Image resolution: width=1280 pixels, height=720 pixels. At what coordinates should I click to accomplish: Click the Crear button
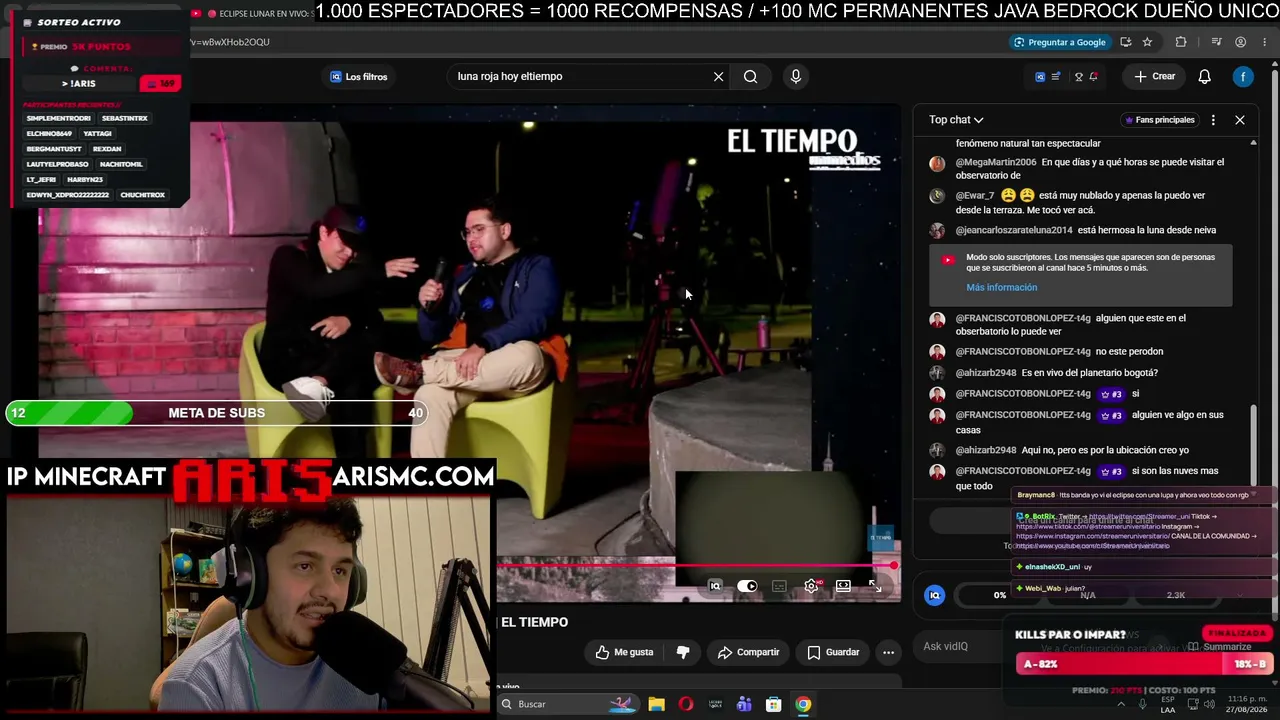1155,76
